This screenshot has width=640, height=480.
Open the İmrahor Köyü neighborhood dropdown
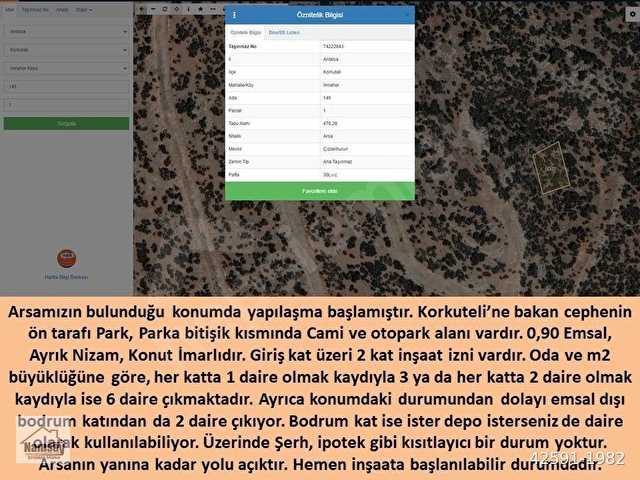point(67,68)
